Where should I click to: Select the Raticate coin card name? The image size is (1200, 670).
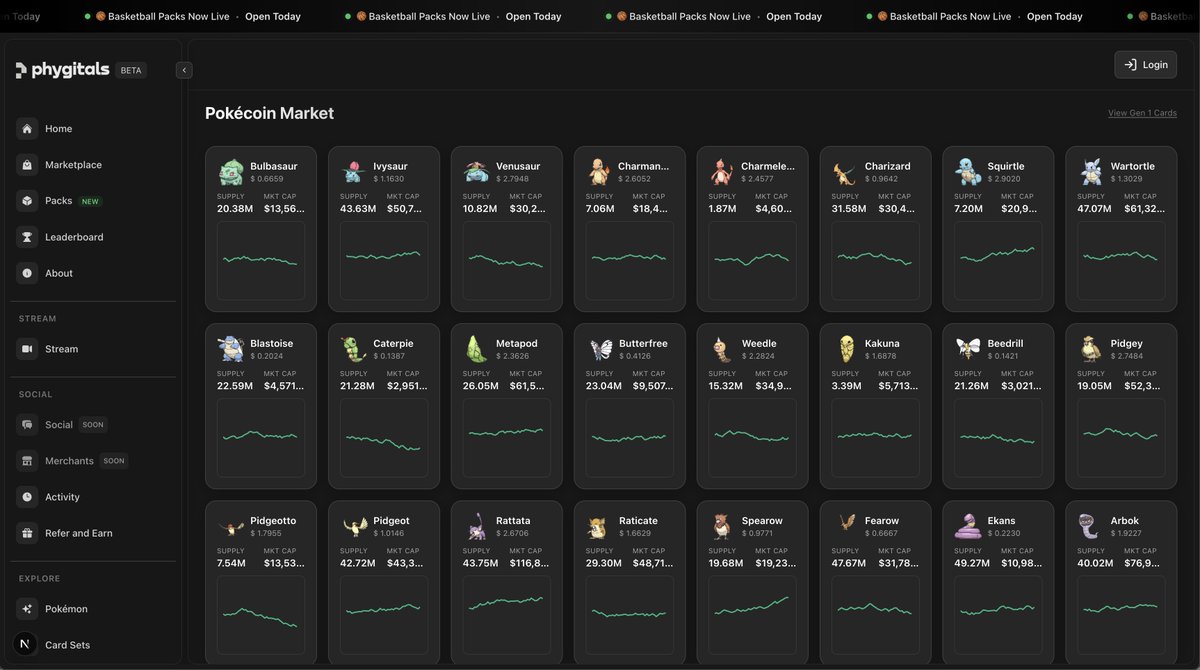[638, 520]
